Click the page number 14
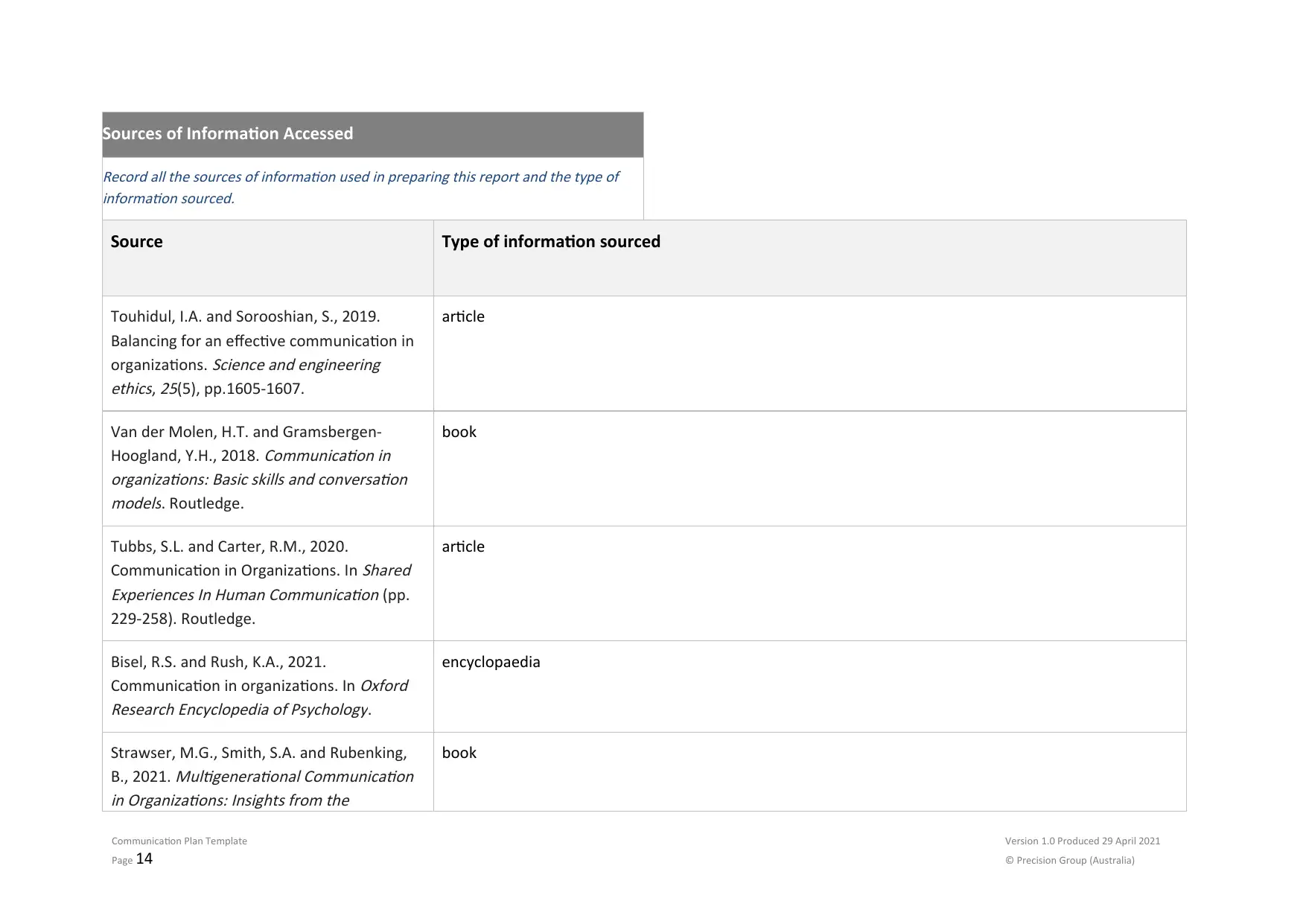Screen dimensions: 1306x924 point(144,859)
